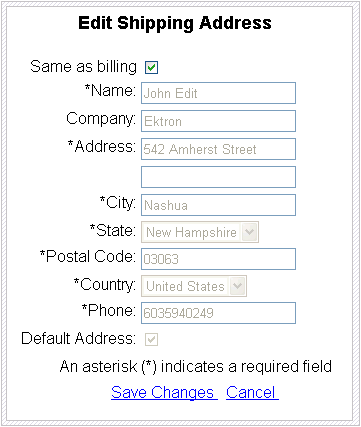Click the Save Changes link
Image resolution: width=361 pixels, height=427 pixels.
pyautogui.click(x=164, y=392)
